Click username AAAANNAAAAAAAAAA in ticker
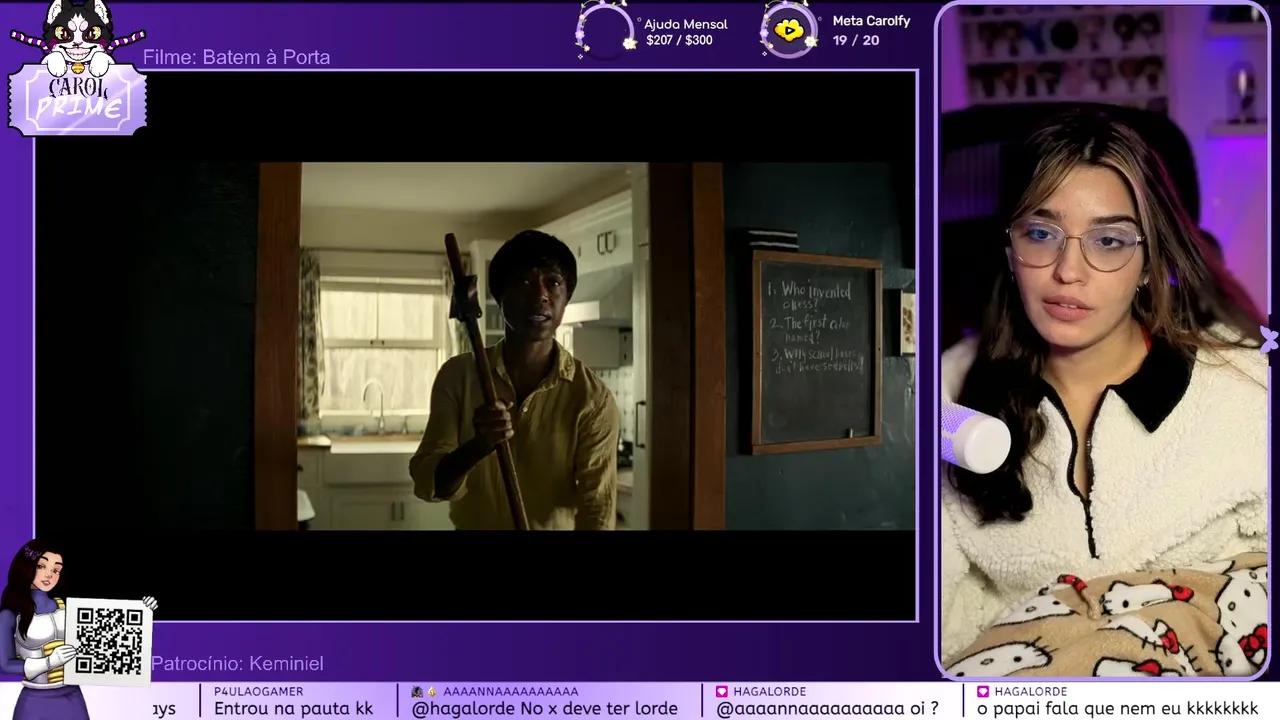 pos(510,691)
